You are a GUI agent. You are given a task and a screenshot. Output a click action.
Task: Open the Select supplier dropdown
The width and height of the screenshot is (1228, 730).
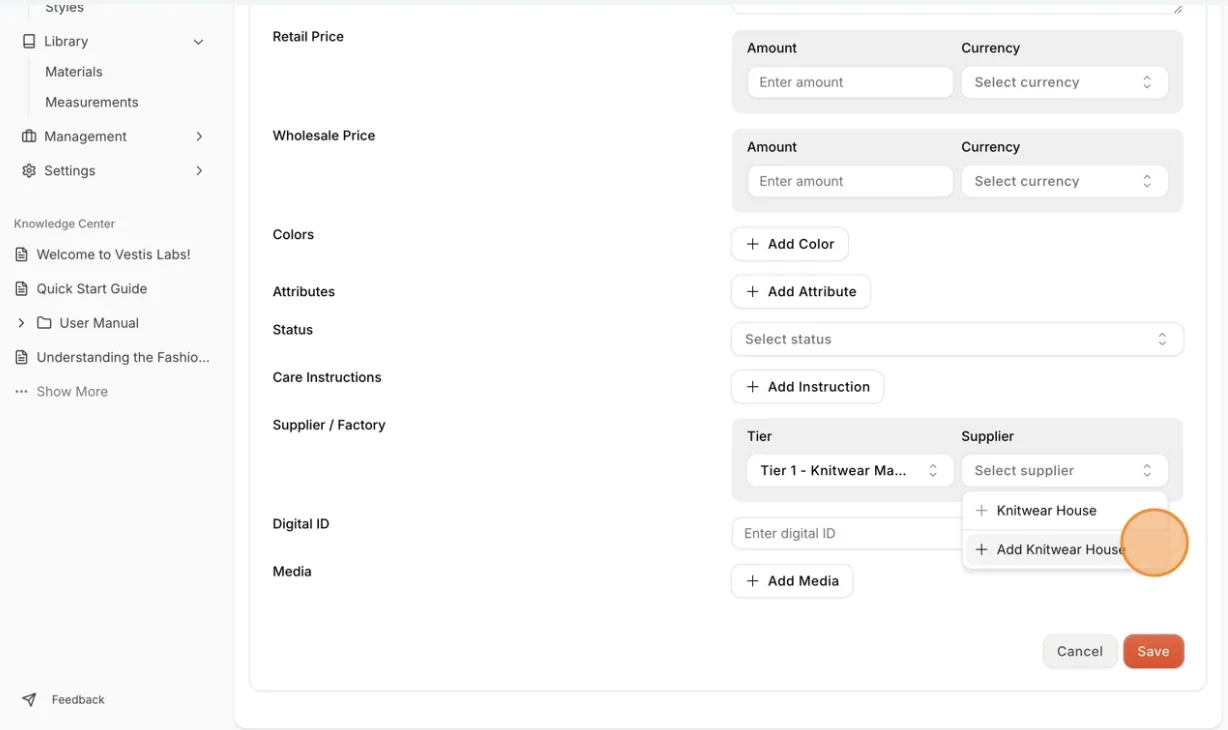click(x=1064, y=470)
